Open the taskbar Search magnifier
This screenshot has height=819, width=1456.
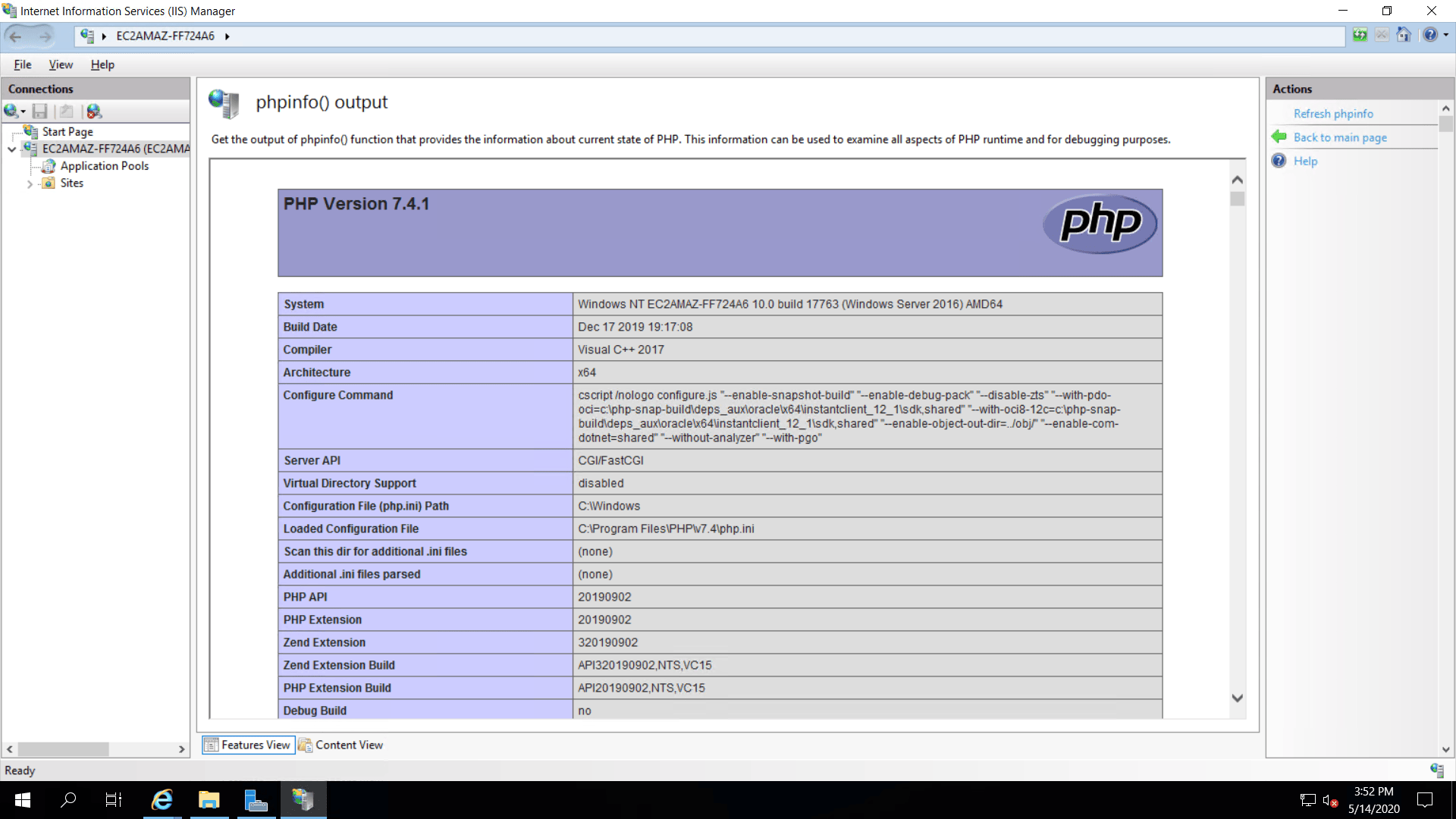[68, 800]
